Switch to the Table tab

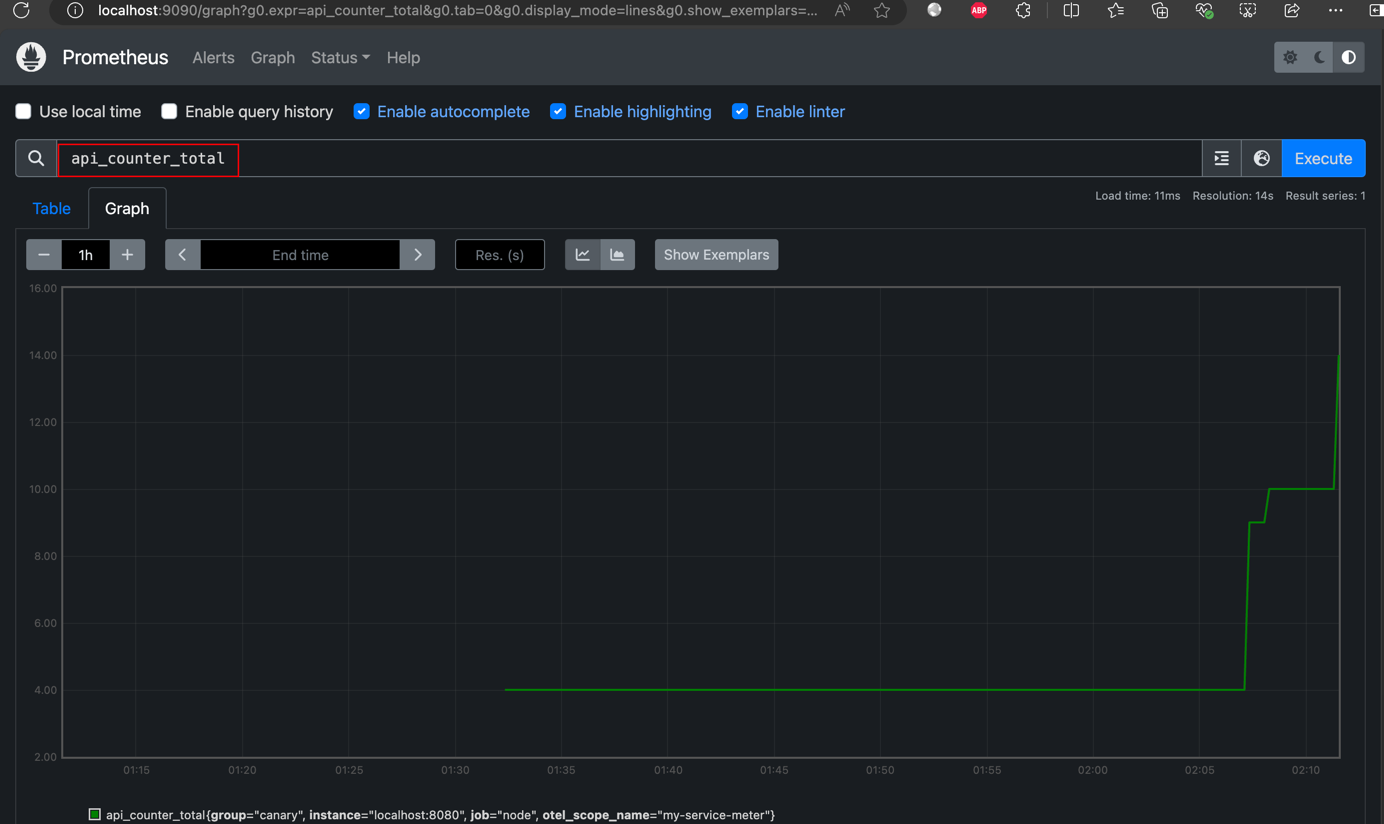51,208
